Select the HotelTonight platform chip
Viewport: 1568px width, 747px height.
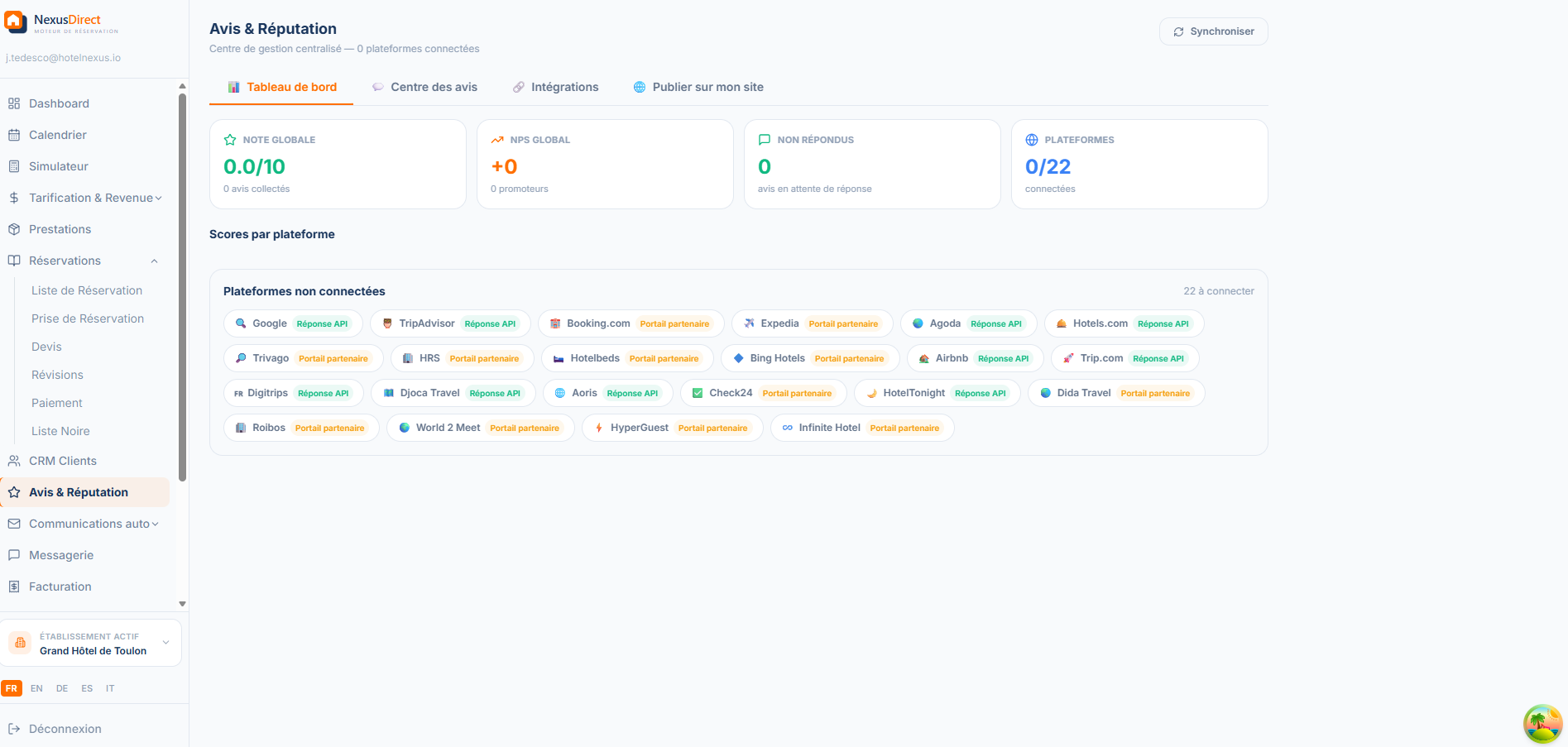[937, 393]
